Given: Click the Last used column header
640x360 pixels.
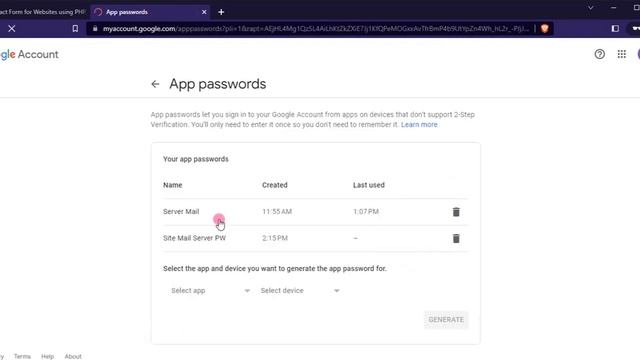Looking at the screenshot, I should pyautogui.click(x=369, y=185).
